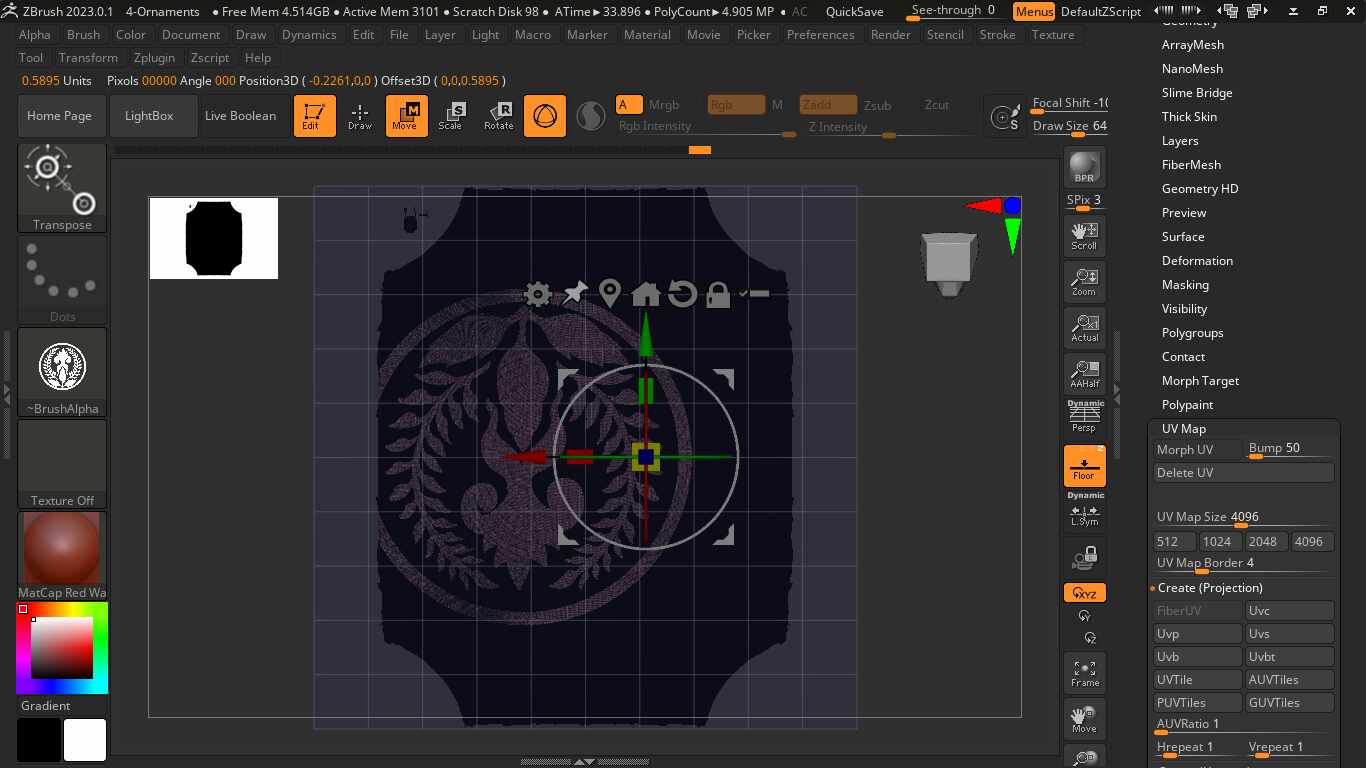Image resolution: width=1366 pixels, height=768 pixels.
Task: Open the gizmo customize gear icon
Action: (x=538, y=294)
